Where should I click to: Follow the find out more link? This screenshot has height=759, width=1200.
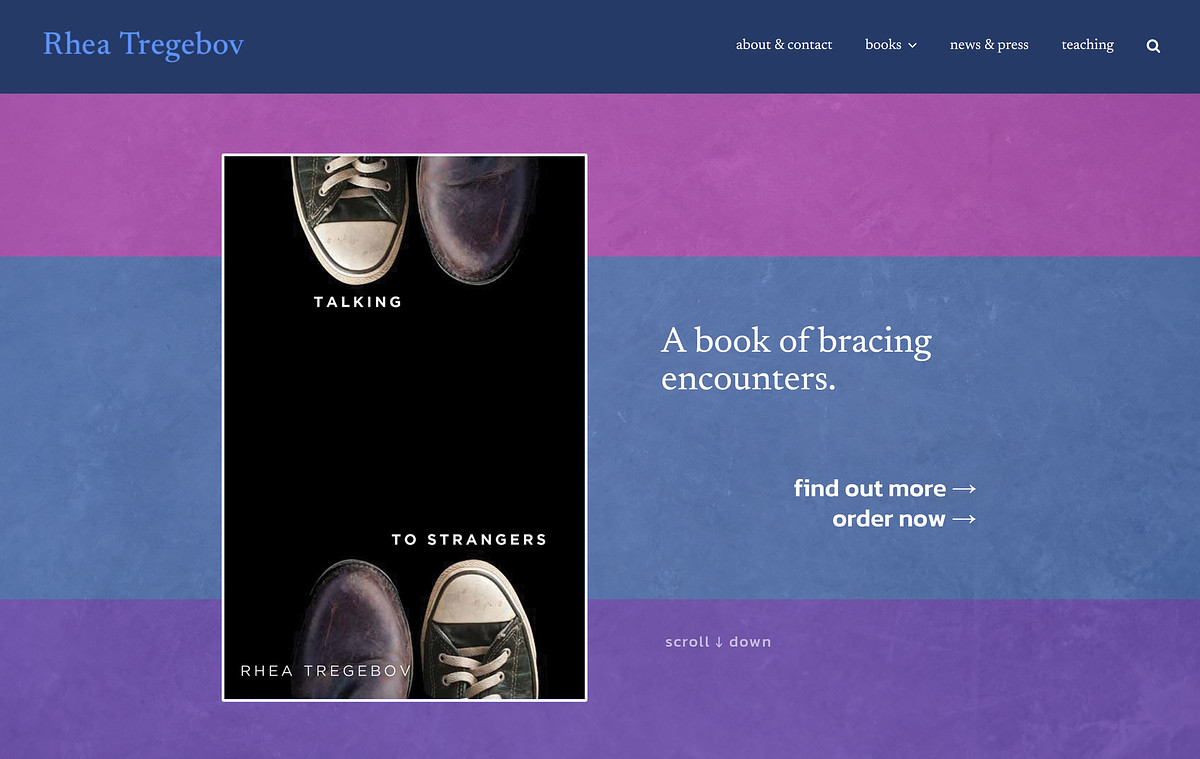coord(869,488)
